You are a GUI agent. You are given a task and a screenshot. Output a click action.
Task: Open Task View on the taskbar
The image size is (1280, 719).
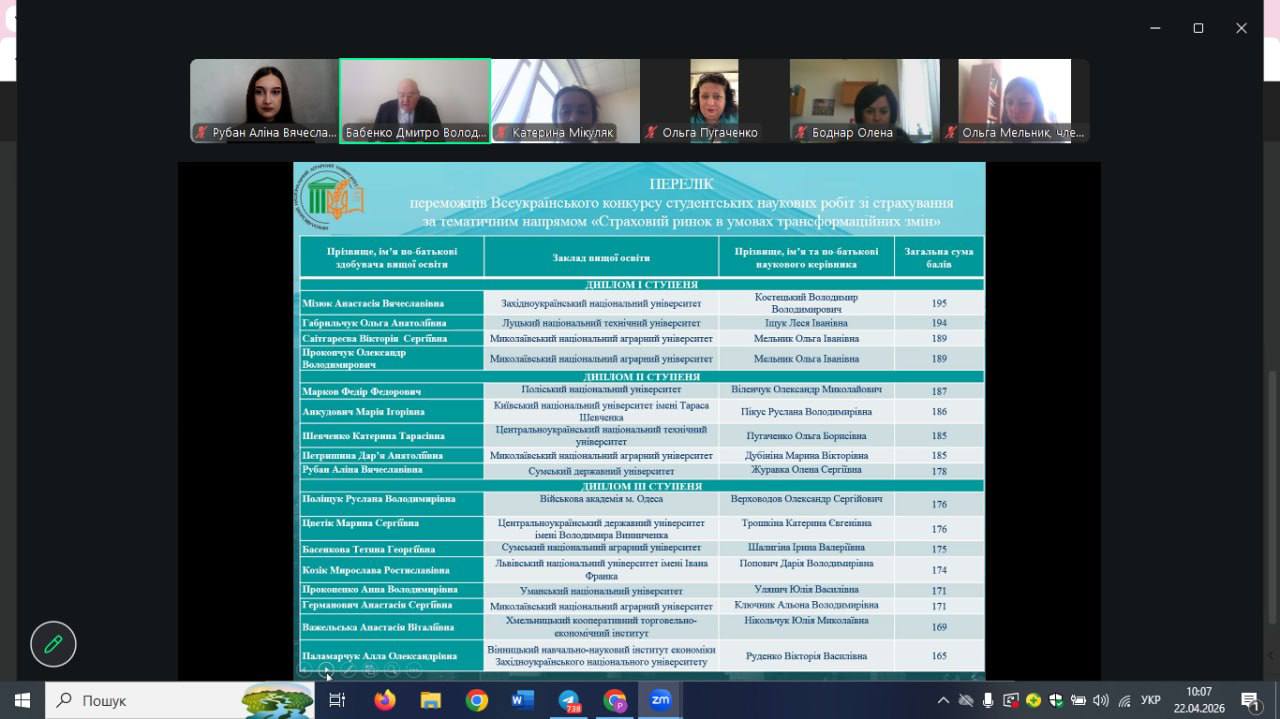(337, 700)
